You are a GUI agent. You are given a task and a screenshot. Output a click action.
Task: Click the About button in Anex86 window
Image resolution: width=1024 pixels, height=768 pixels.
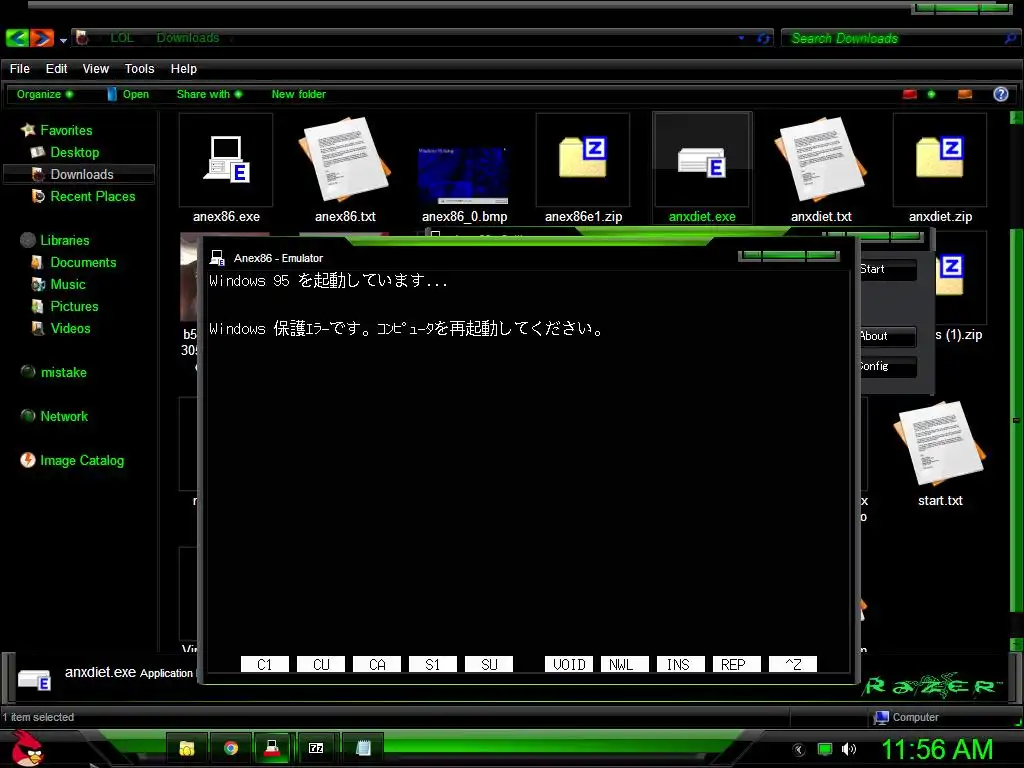point(886,336)
